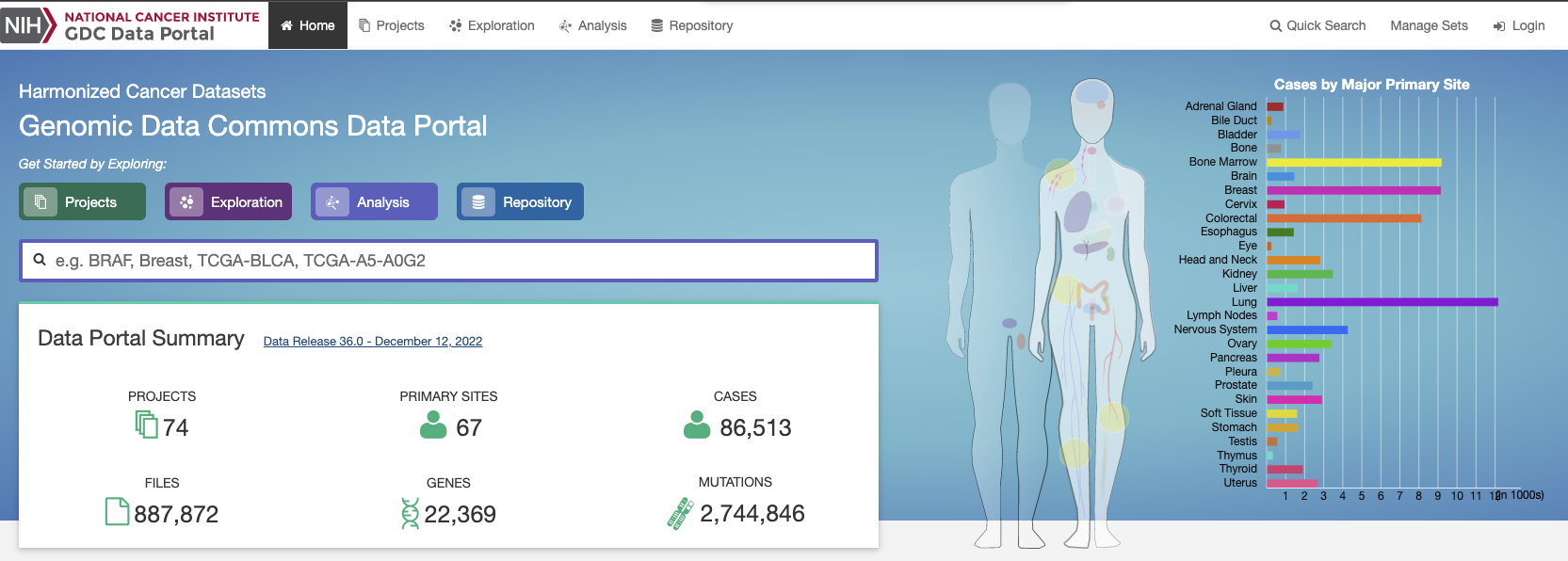Viewport: 1568px width, 561px height.
Task: Click the Home icon in the nav bar
Action: tap(286, 25)
